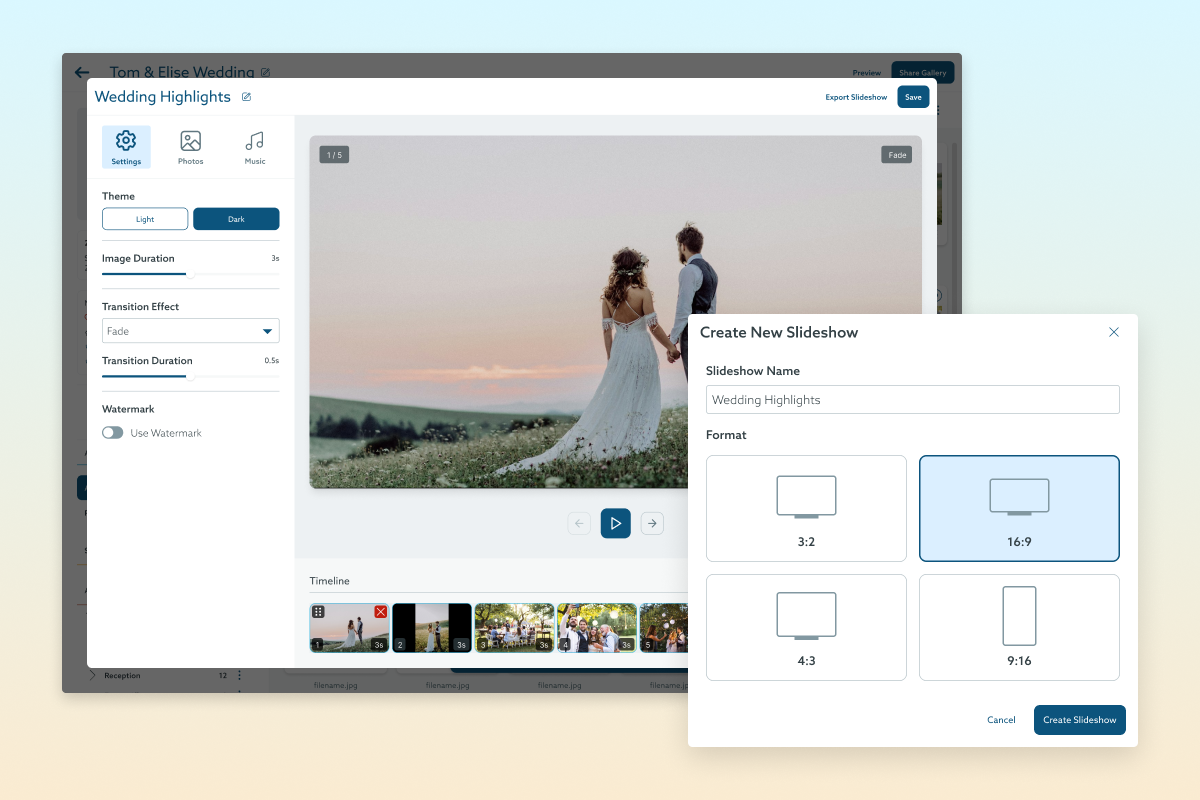Click the Slideshow Name input field
This screenshot has width=1200, height=800.
912,399
